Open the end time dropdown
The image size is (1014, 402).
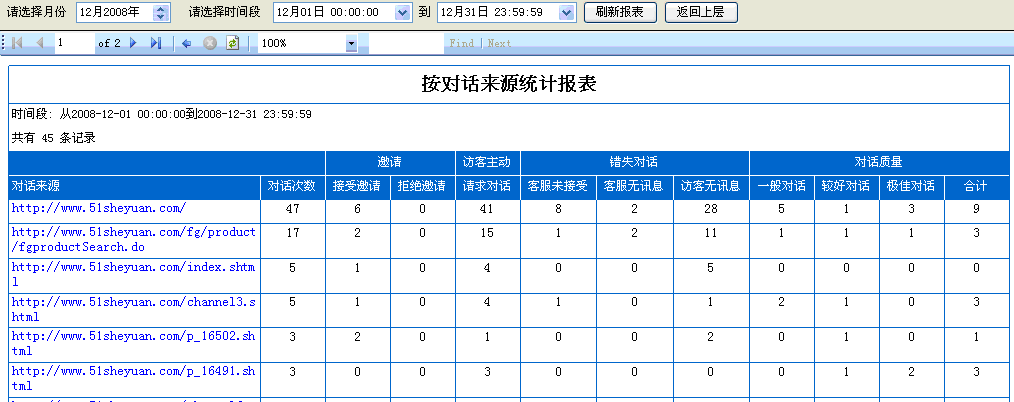pyautogui.click(x=566, y=12)
